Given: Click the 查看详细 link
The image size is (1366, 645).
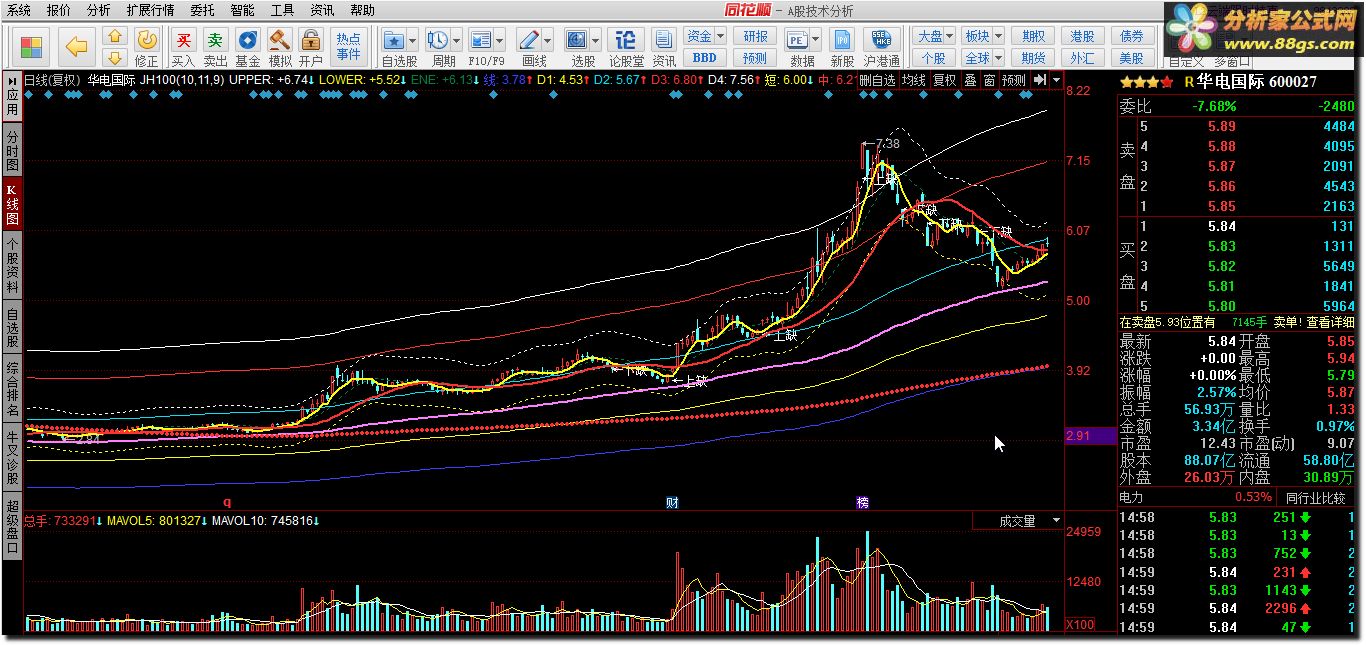Looking at the screenshot, I should point(1330,322).
